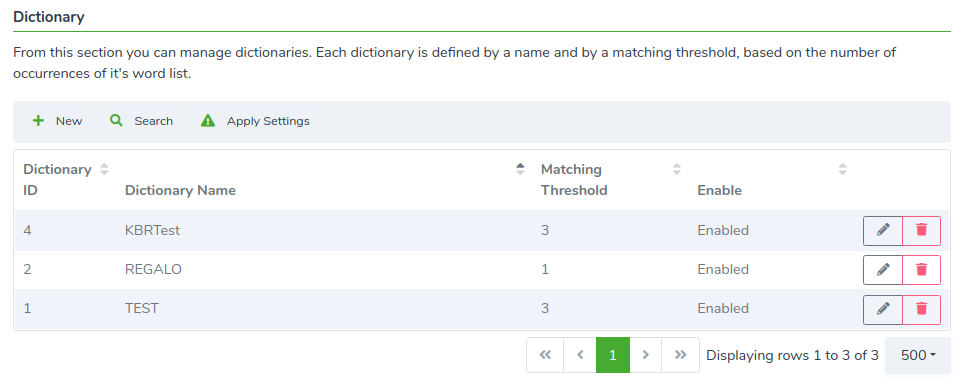Screen dimensions: 963x383
Task: Click the Apply Settings warning triangle
Action: click(208, 121)
